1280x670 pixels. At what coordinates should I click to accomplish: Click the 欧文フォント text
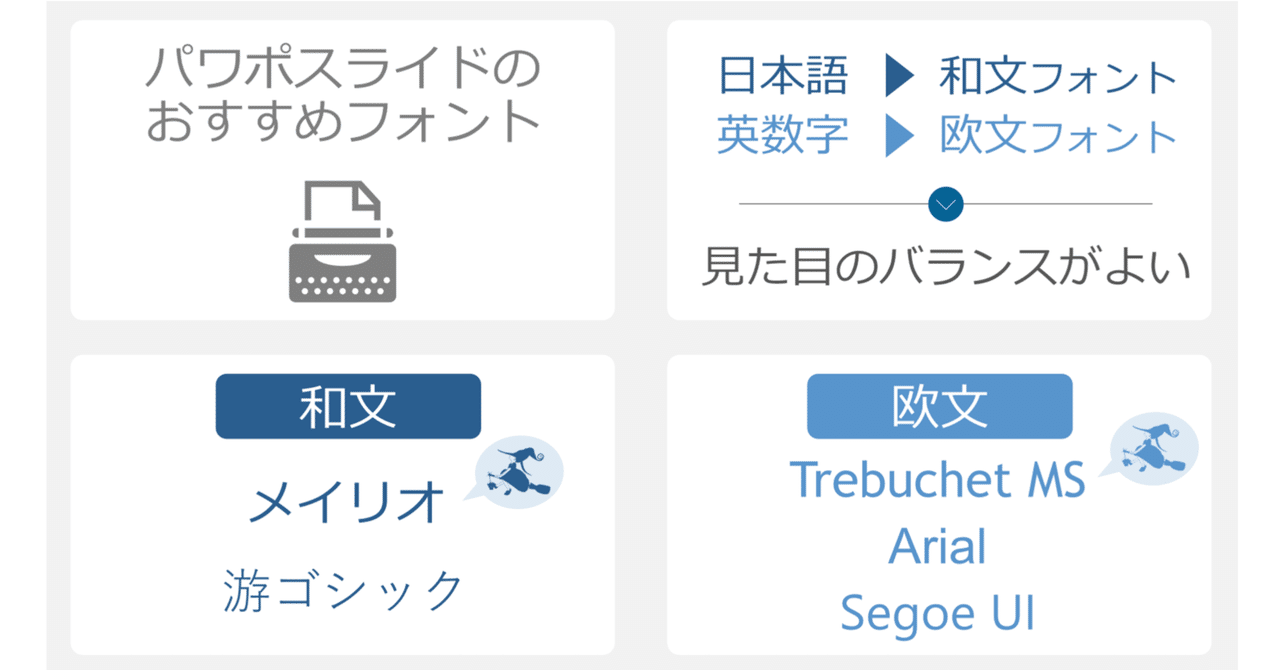click(x=1058, y=137)
